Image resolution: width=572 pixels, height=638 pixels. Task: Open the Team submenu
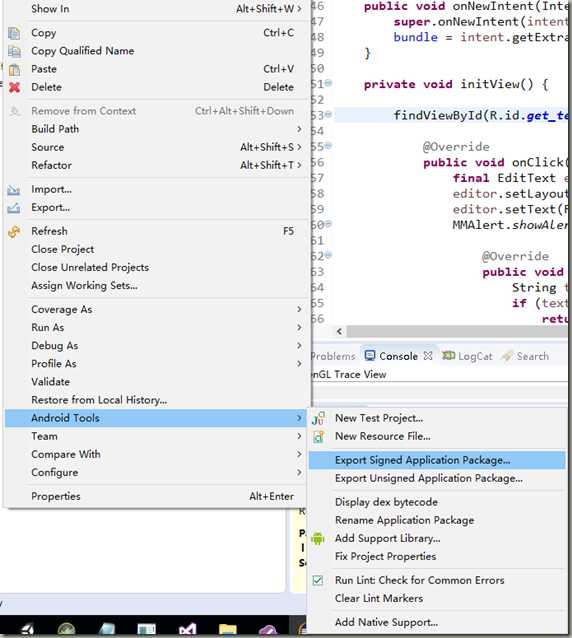[155, 436]
